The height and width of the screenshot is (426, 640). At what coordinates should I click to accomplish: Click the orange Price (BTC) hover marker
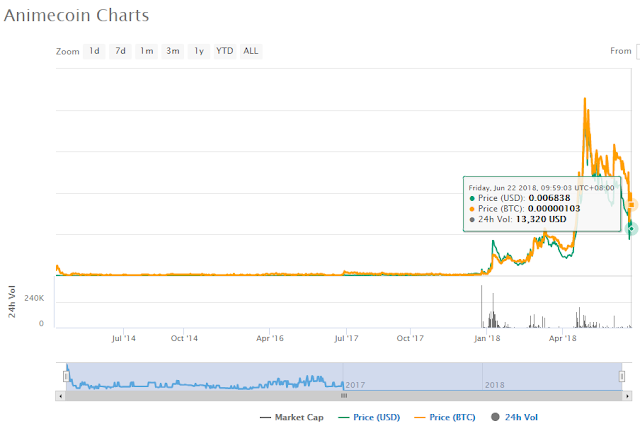click(x=632, y=204)
